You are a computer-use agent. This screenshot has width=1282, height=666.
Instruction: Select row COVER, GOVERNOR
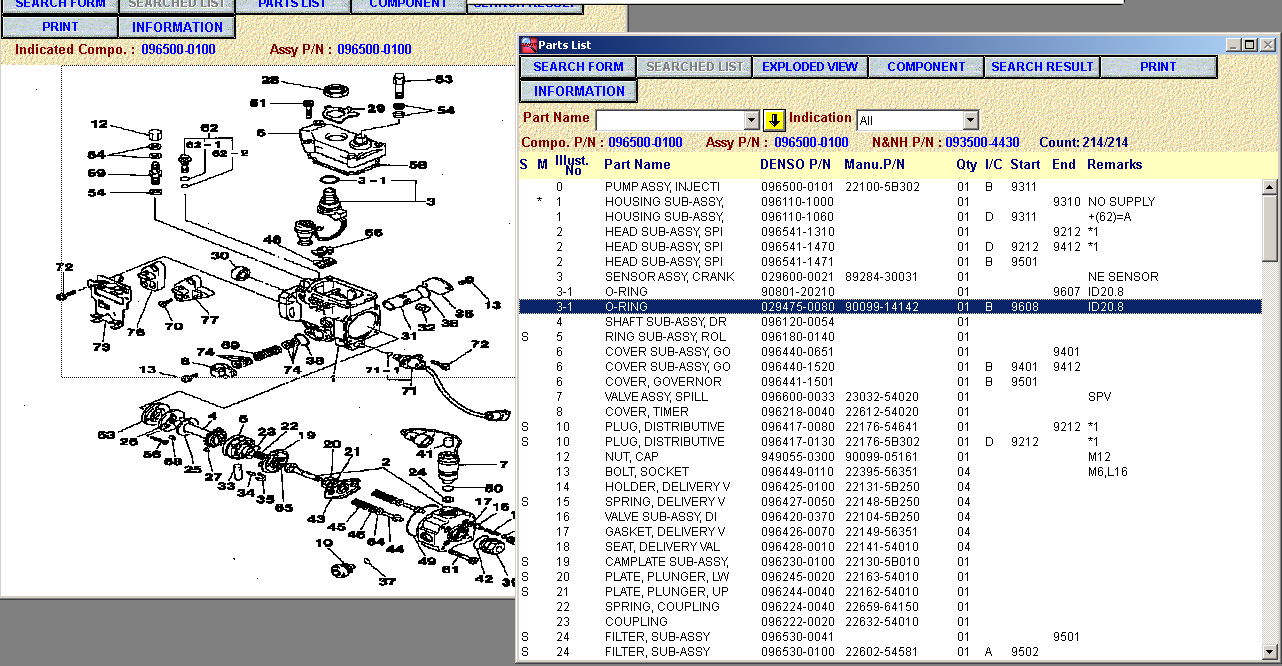click(890, 382)
